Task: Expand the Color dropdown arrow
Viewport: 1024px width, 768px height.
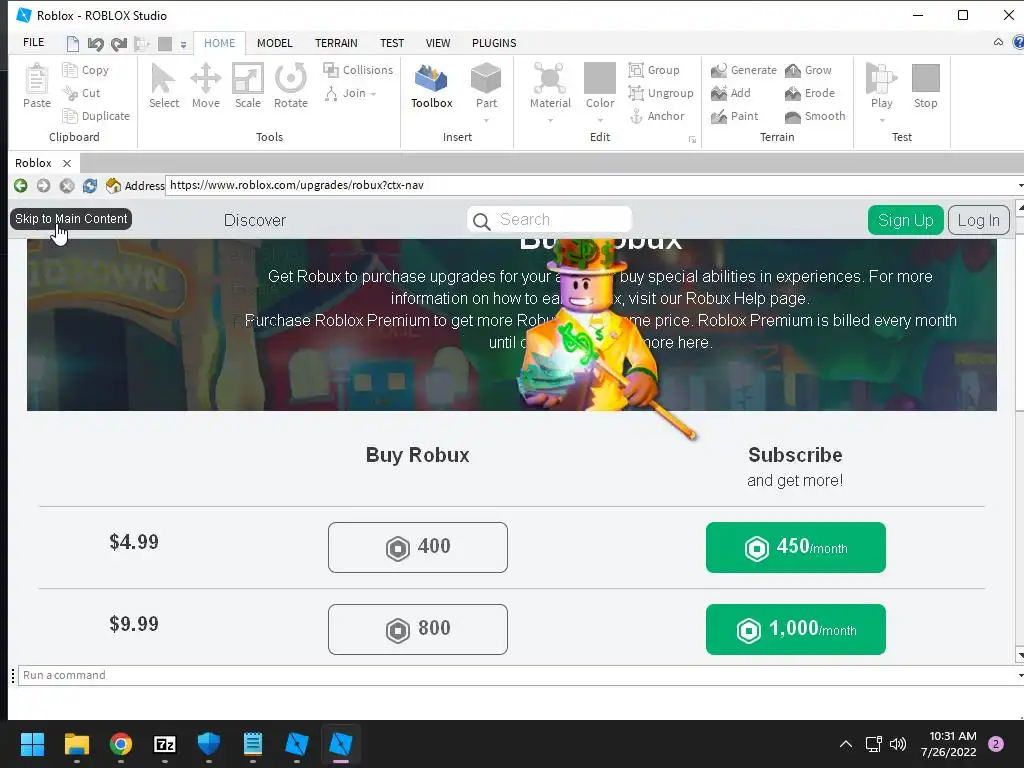Action: [600, 121]
